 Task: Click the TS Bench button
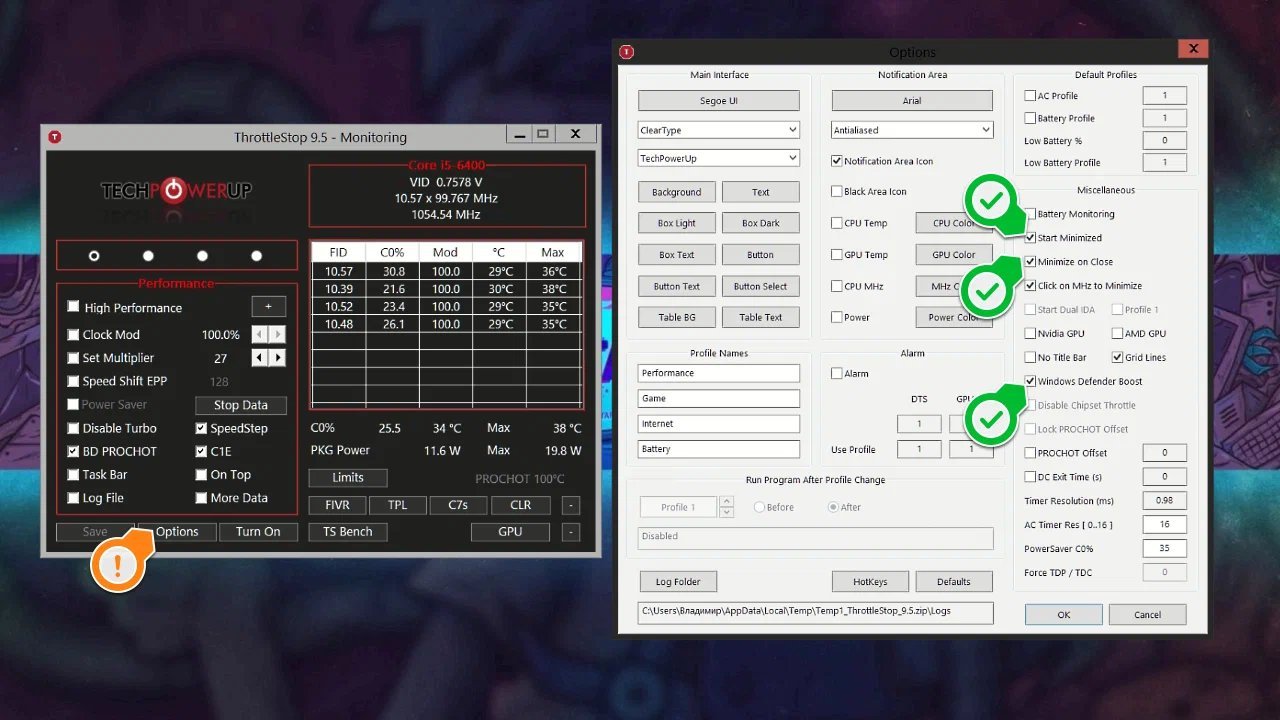[347, 532]
